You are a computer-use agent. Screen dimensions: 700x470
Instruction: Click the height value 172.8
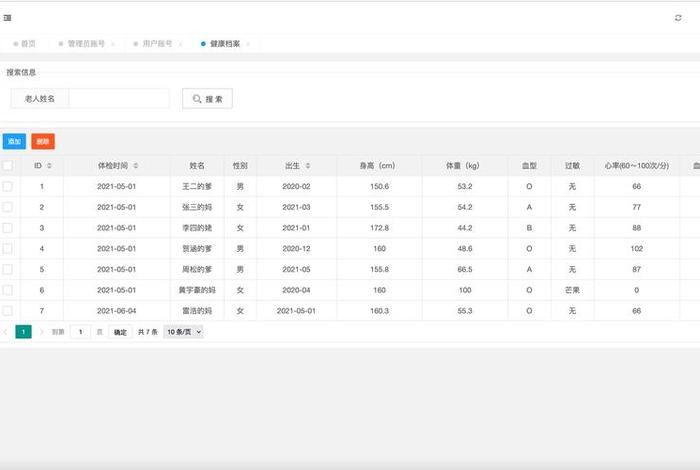click(379, 228)
